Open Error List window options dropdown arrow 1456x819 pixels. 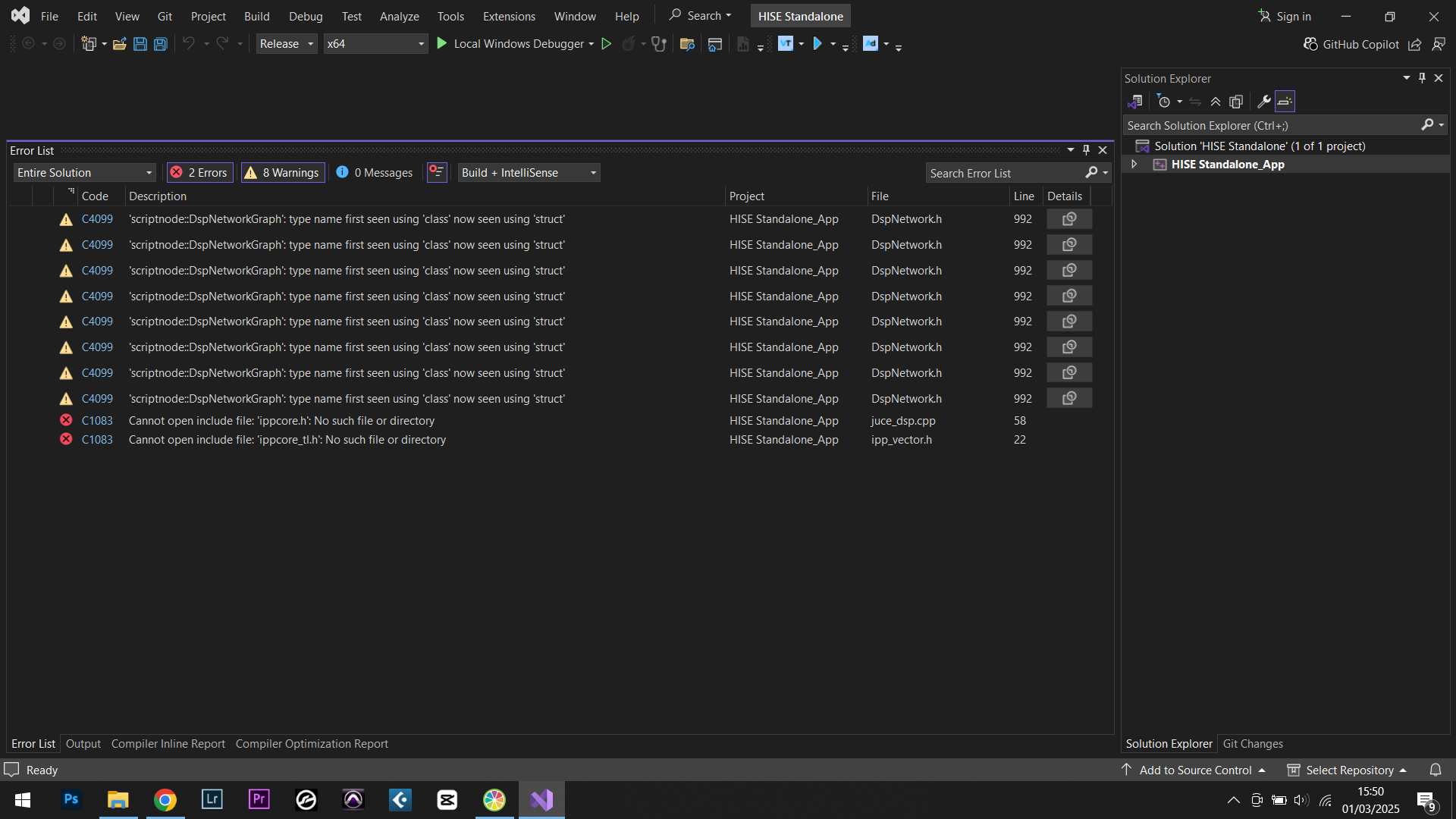pyautogui.click(x=1071, y=150)
